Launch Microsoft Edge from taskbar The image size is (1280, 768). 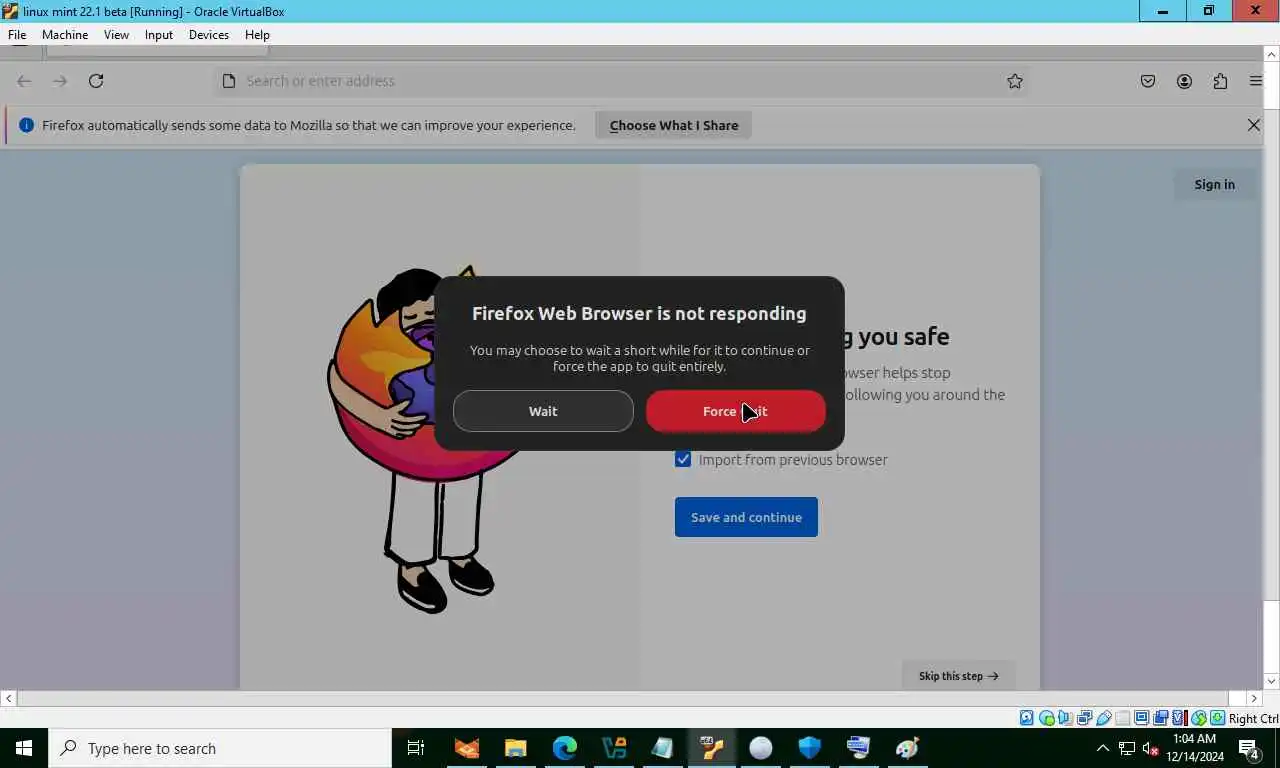565,748
